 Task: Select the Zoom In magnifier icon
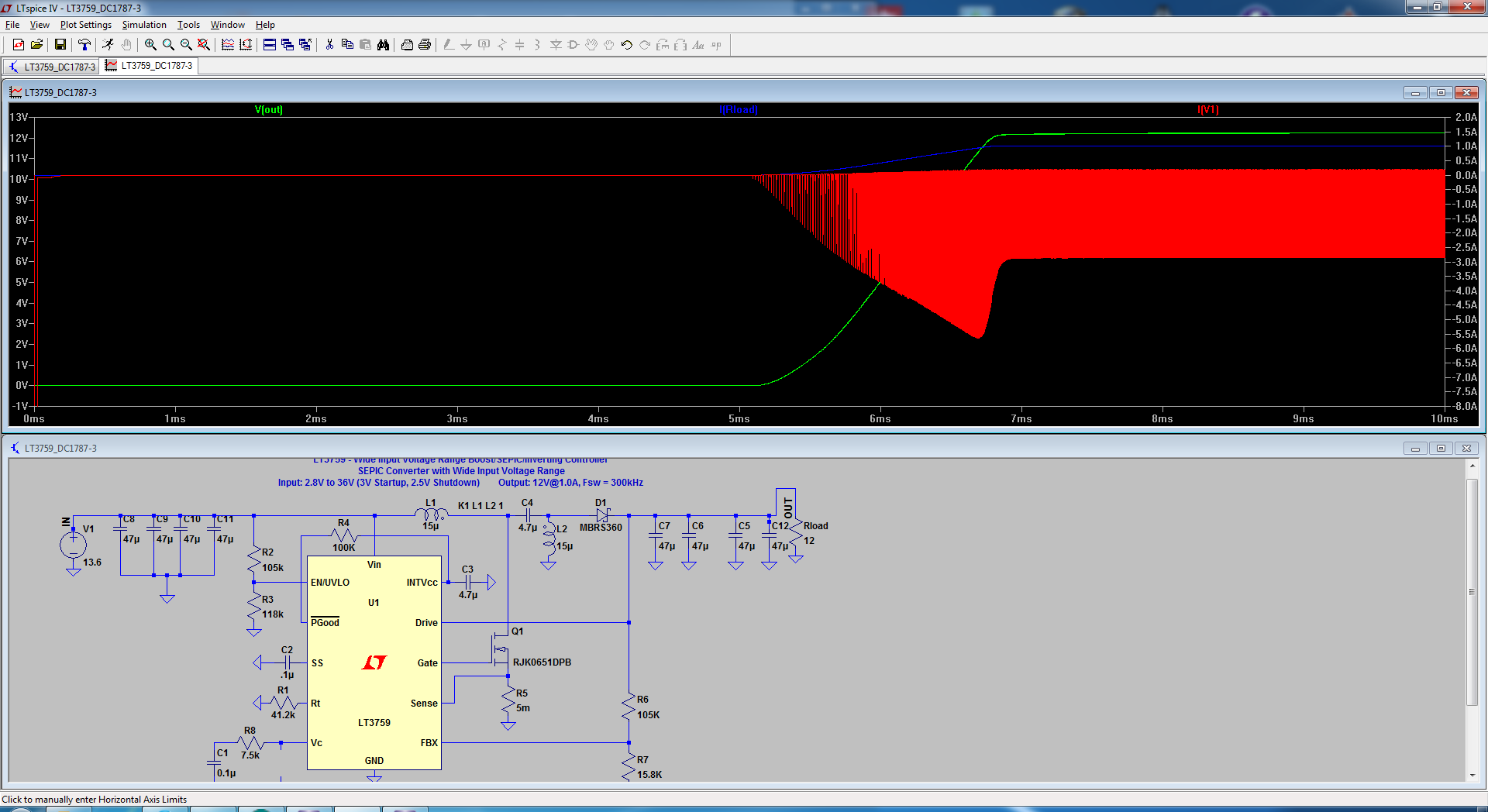pyautogui.click(x=150, y=45)
